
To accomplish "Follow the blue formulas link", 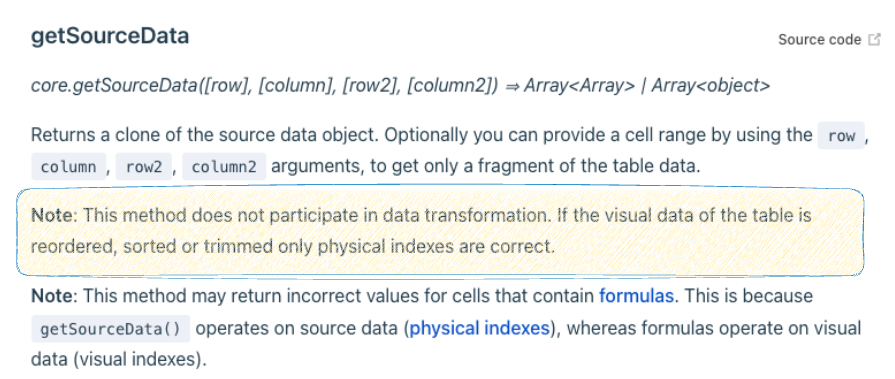I will (636, 296).
